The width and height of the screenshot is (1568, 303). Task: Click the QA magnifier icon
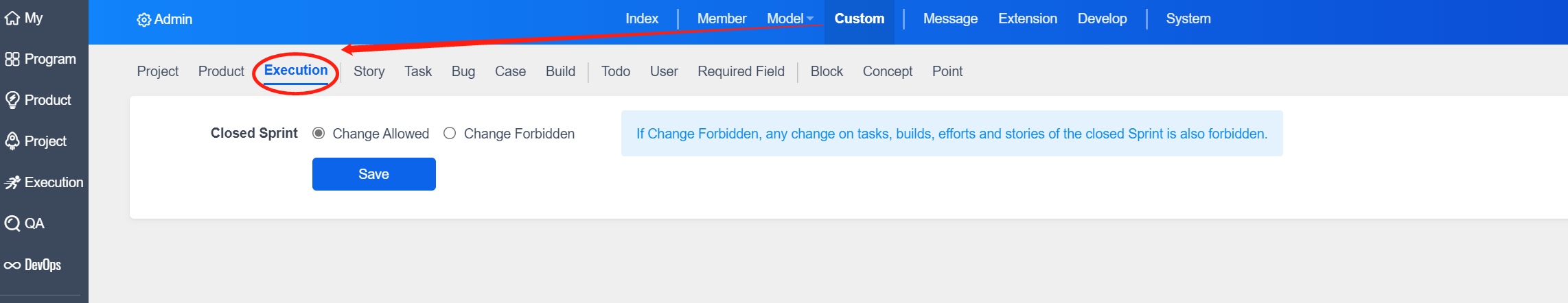(x=12, y=223)
